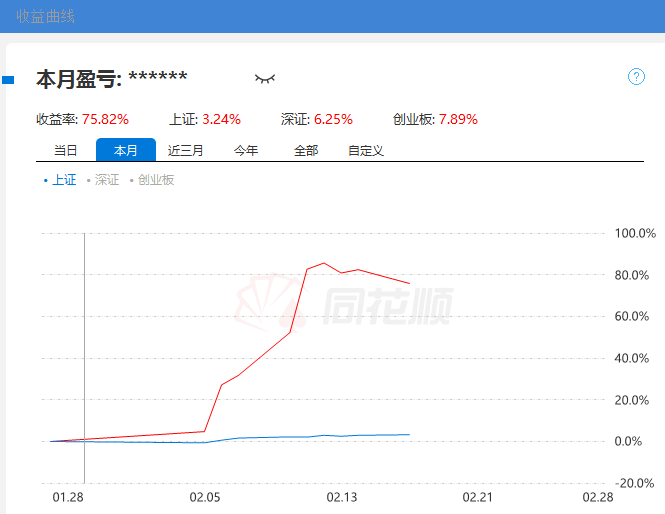Click the 收益曲线 header title

point(45,16)
